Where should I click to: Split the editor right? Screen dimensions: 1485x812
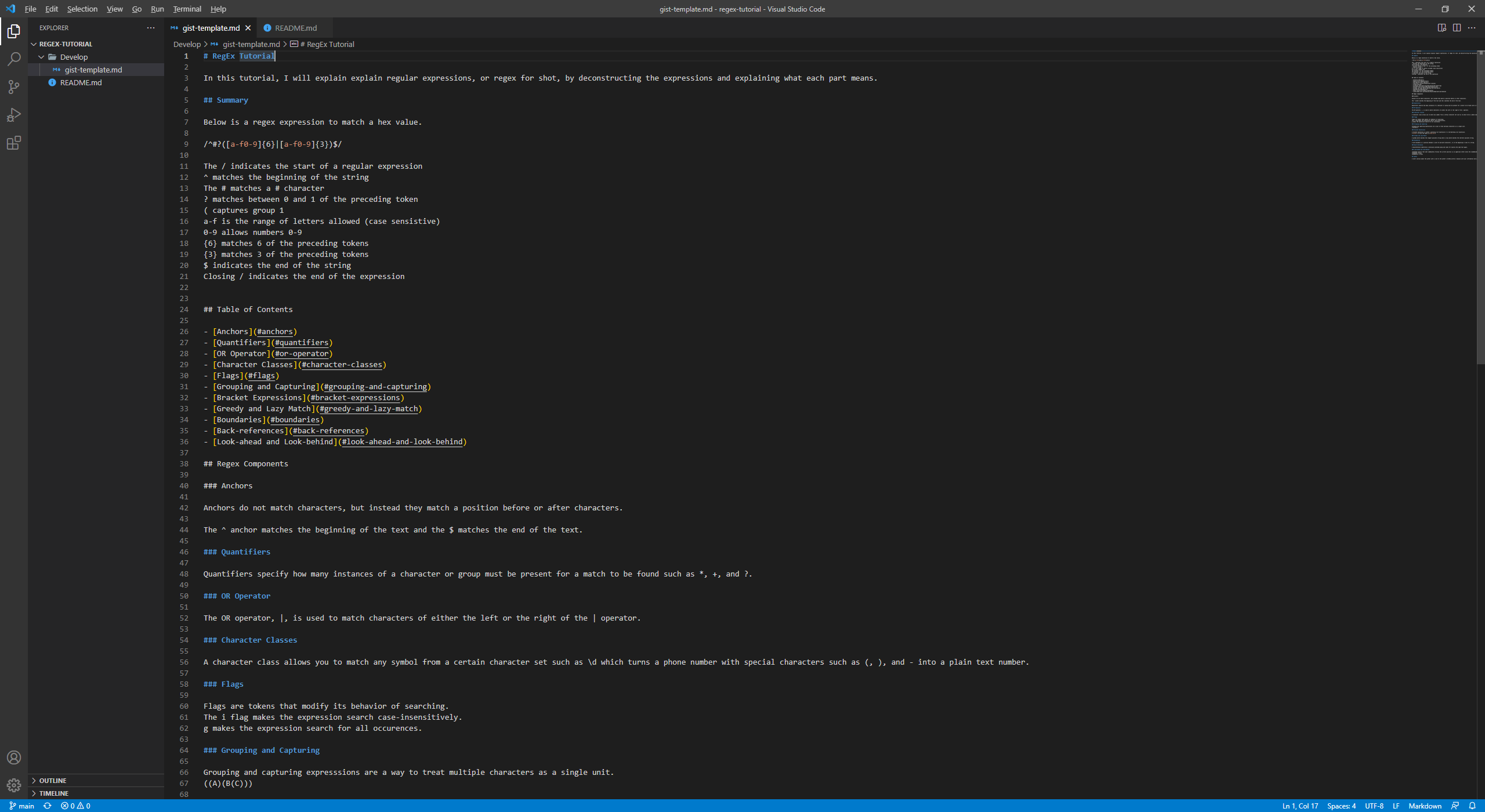click(x=1457, y=27)
